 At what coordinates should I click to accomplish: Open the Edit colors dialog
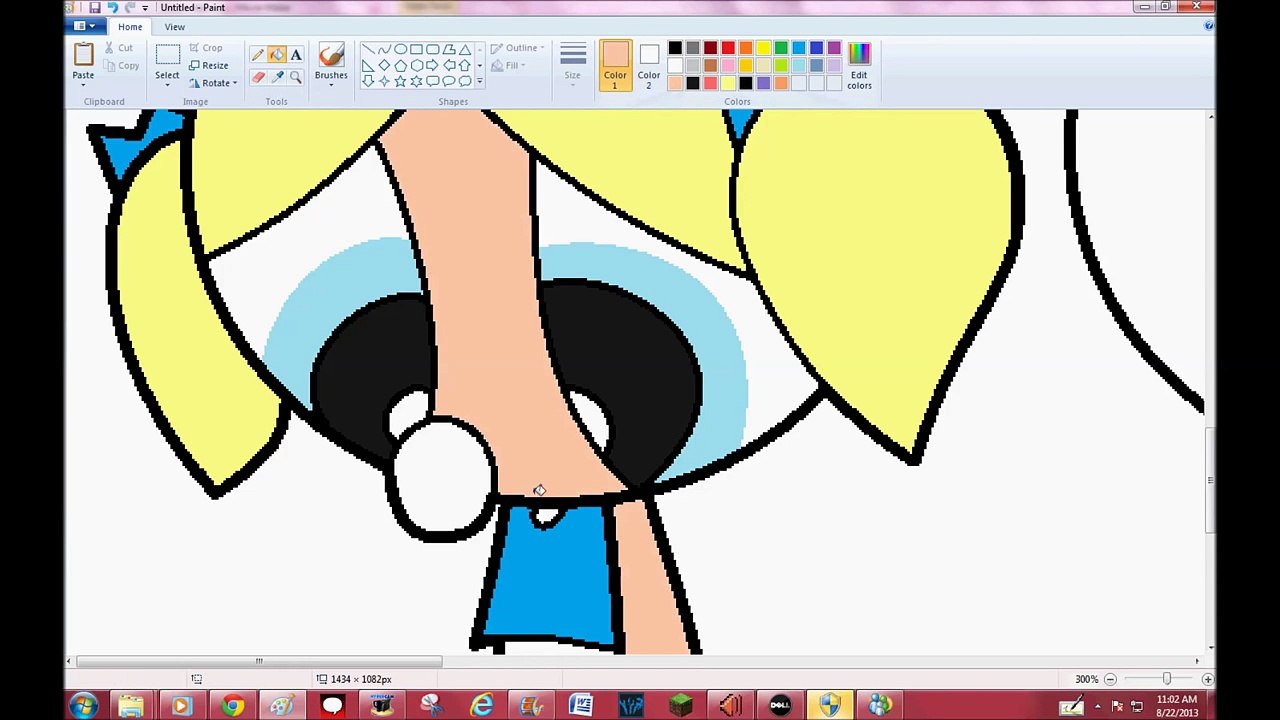coord(859,65)
